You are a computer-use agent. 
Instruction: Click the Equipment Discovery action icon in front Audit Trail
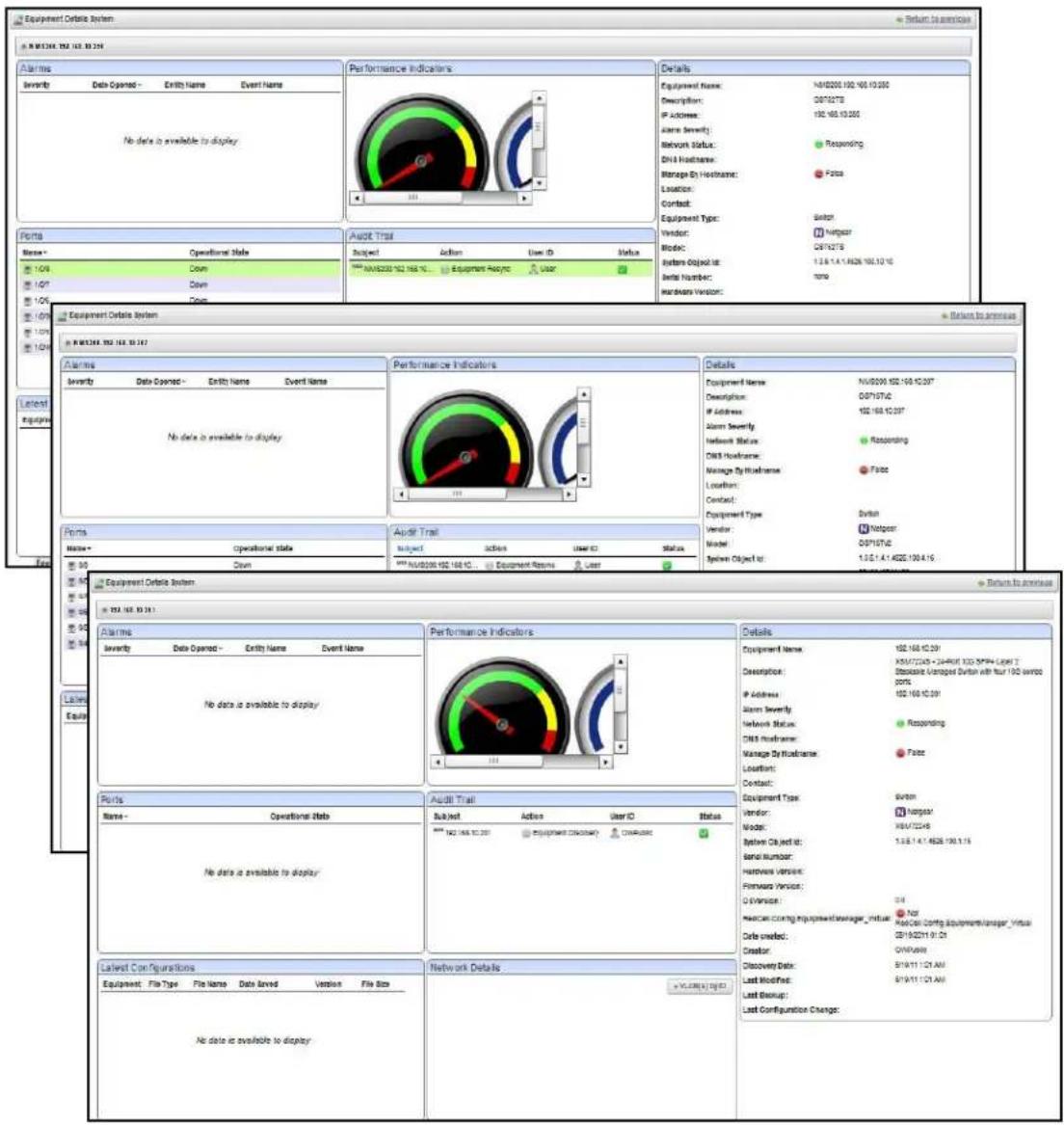pos(526,834)
